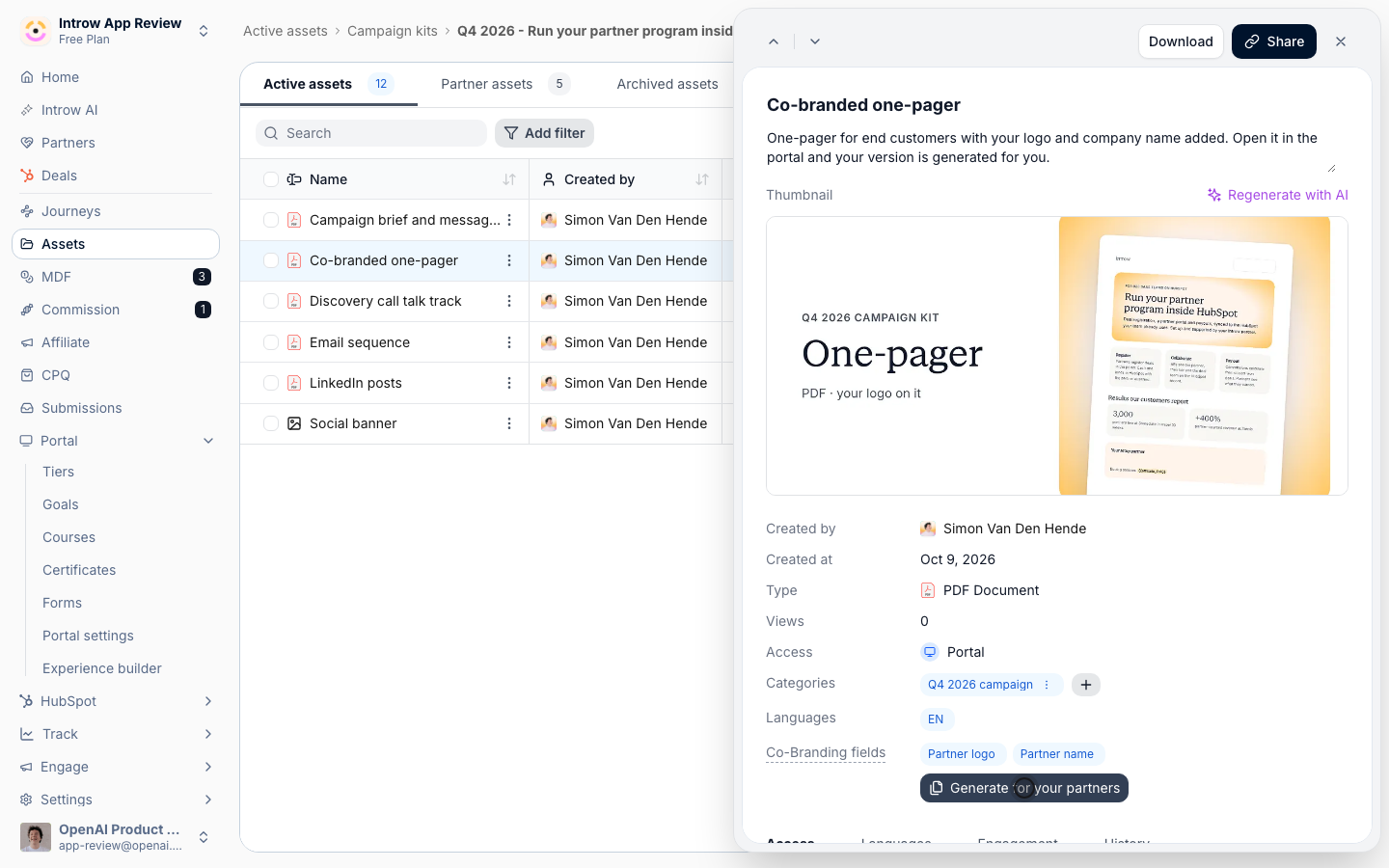This screenshot has width=1389, height=868.
Task: Click the Campaign kits breadcrumb link
Action: pyautogui.click(x=393, y=31)
